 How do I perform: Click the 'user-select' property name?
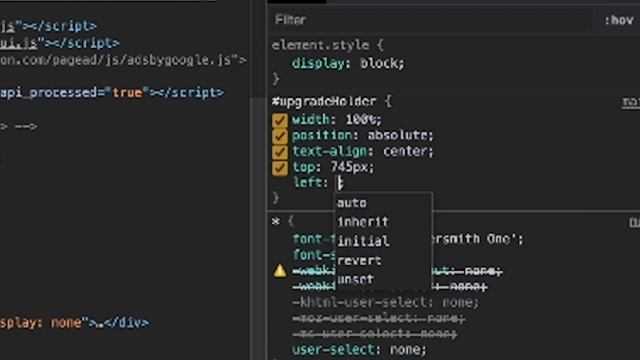[333, 350]
